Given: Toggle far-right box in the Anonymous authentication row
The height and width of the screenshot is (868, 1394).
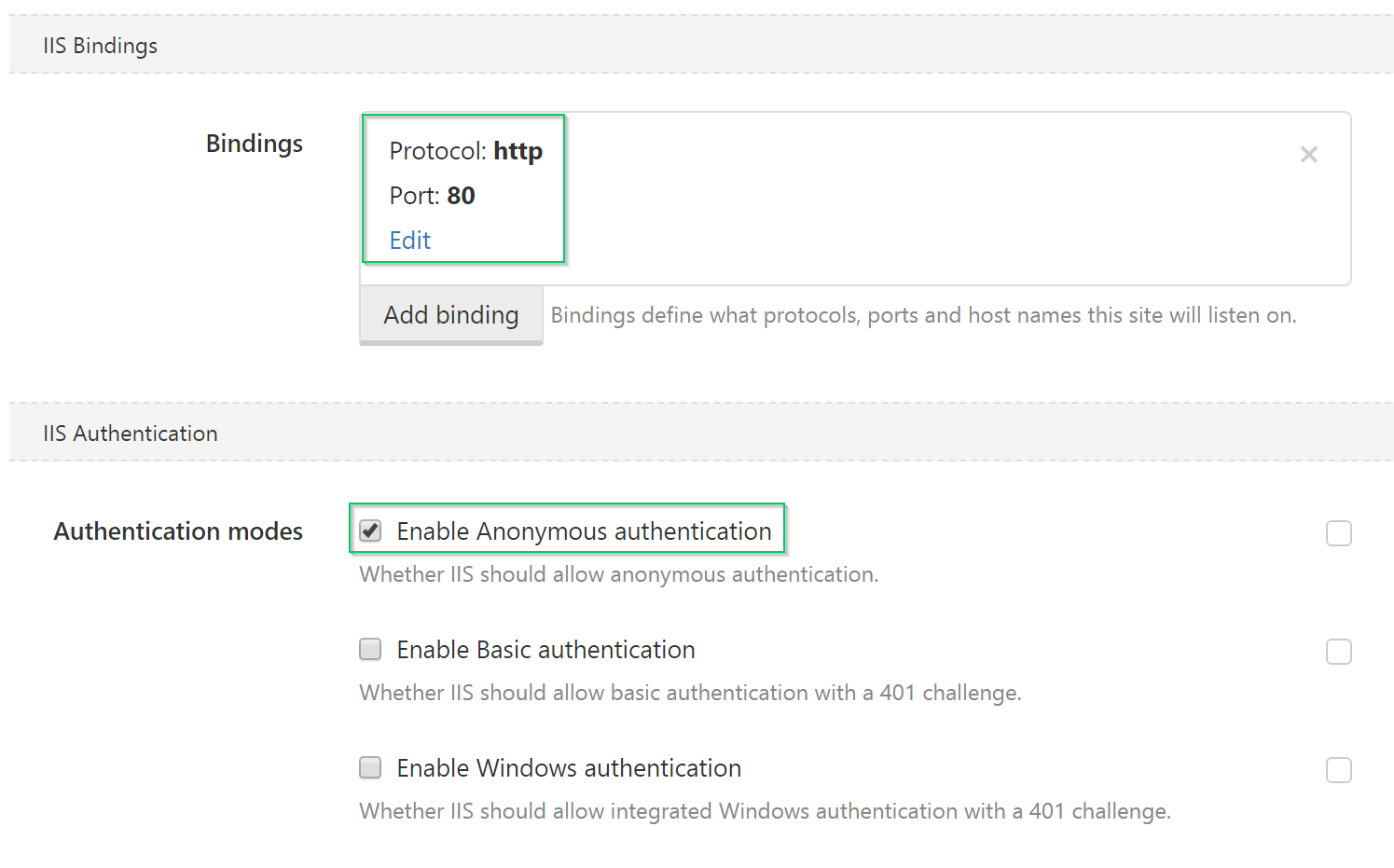Looking at the screenshot, I should click(1338, 533).
